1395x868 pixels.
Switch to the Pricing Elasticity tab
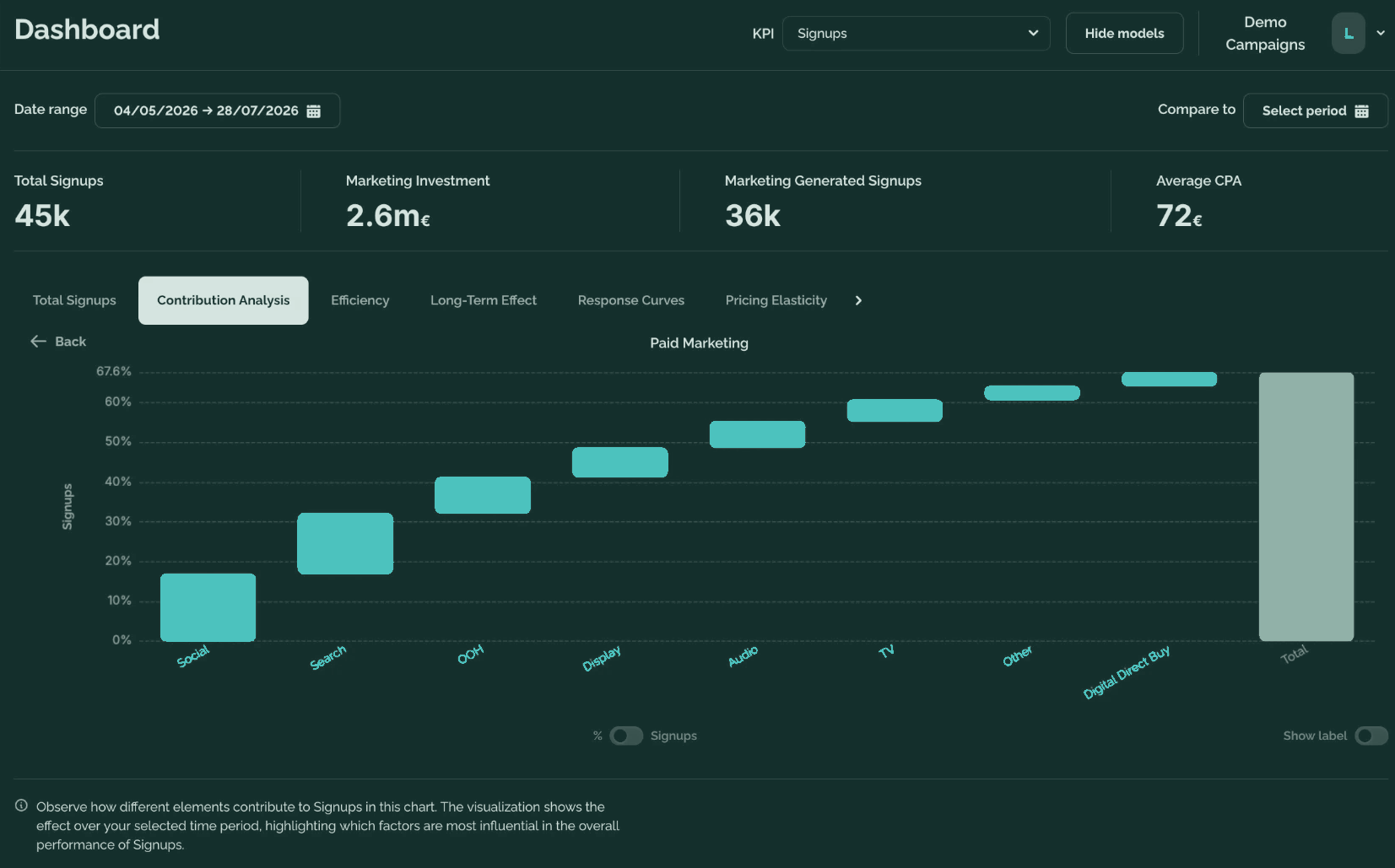[776, 300]
